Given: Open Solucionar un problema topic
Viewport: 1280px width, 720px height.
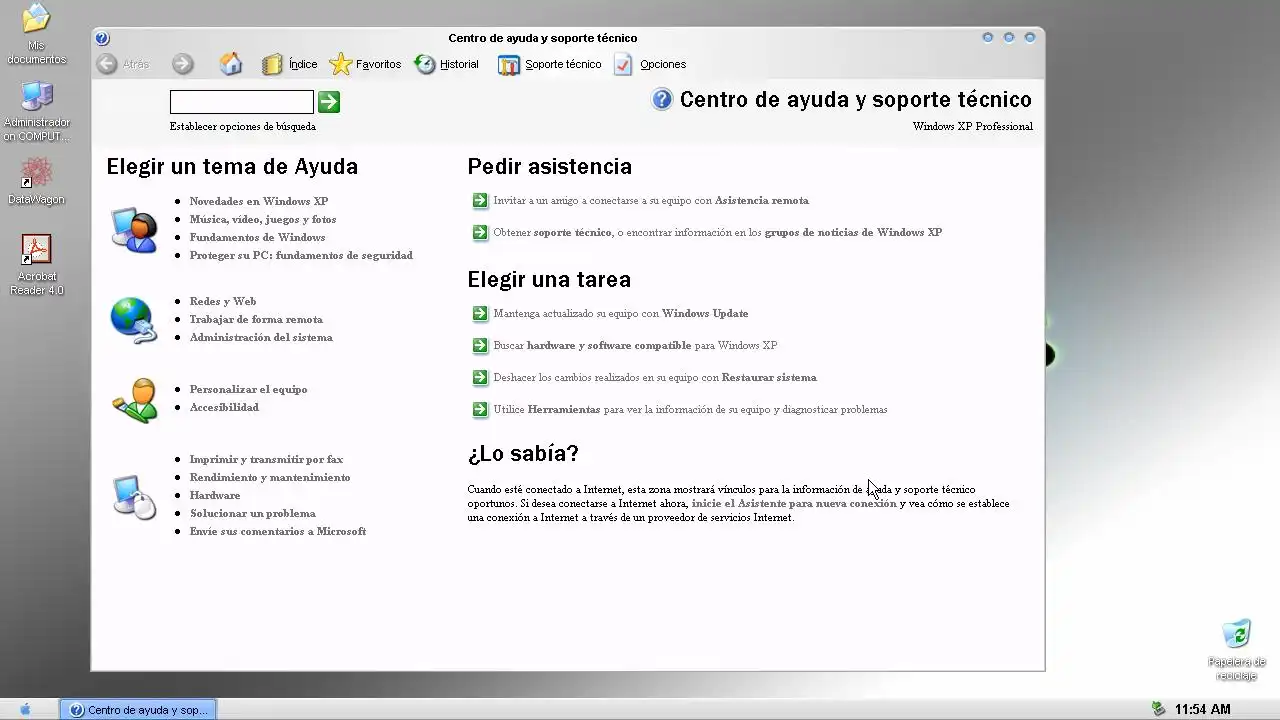Looking at the screenshot, I should click(253, 513).
